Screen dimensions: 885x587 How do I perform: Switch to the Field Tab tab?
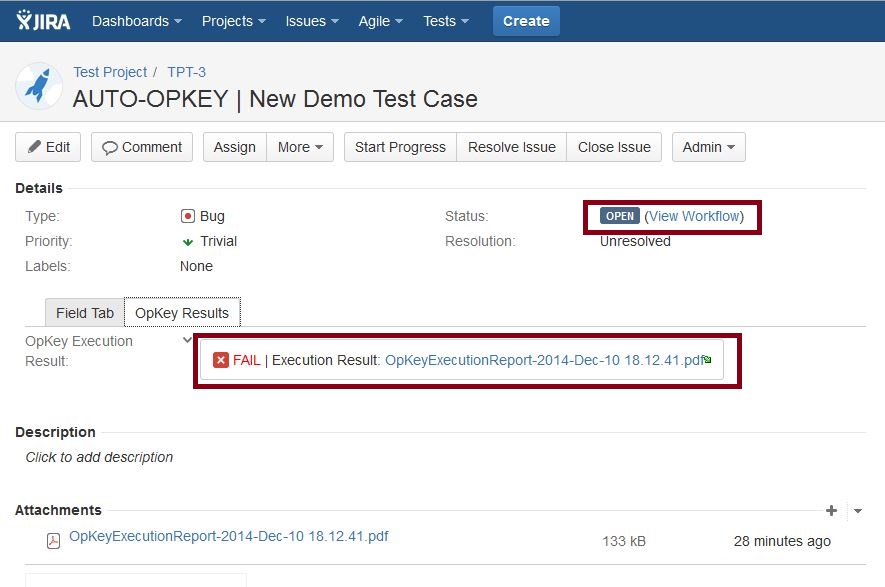[x=85, y=313]
